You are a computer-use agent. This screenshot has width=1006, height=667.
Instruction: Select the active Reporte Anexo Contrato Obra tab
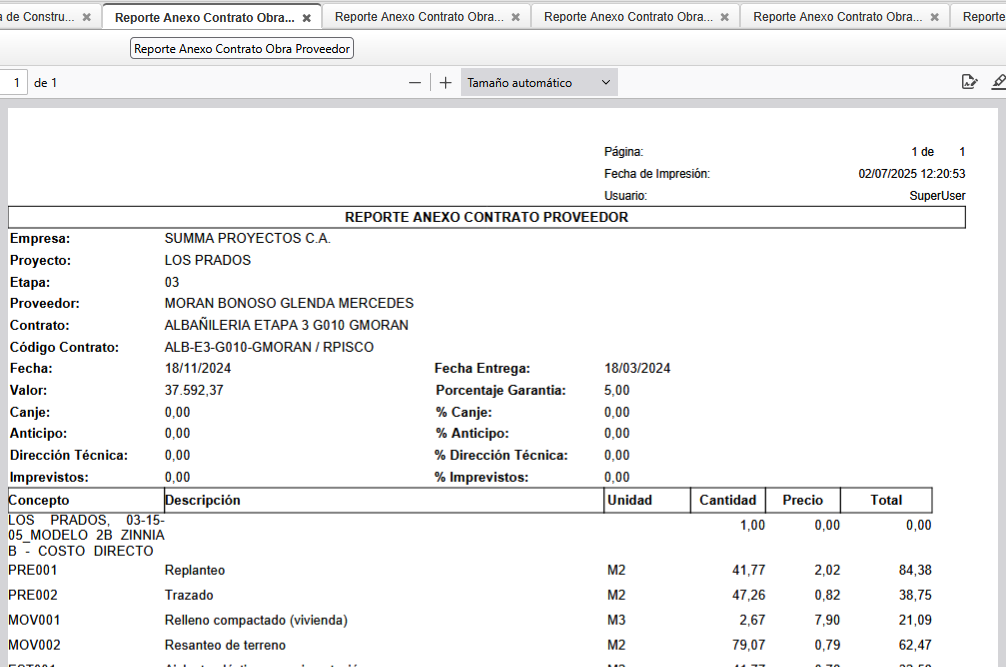[204, 18]
